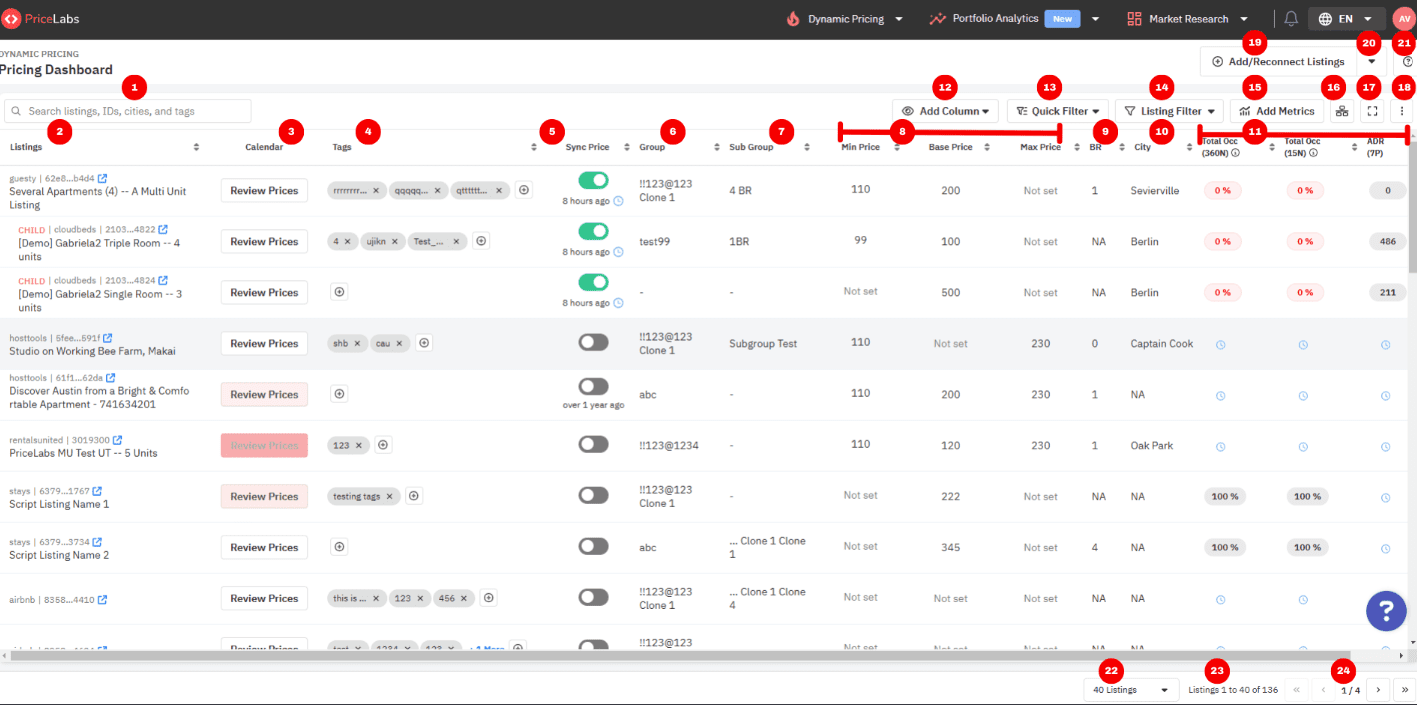Toggle Sync Price for Script Listing Name 1
Image resolution: width=1417 pixels, height=705 pixels.
point(593,495)
